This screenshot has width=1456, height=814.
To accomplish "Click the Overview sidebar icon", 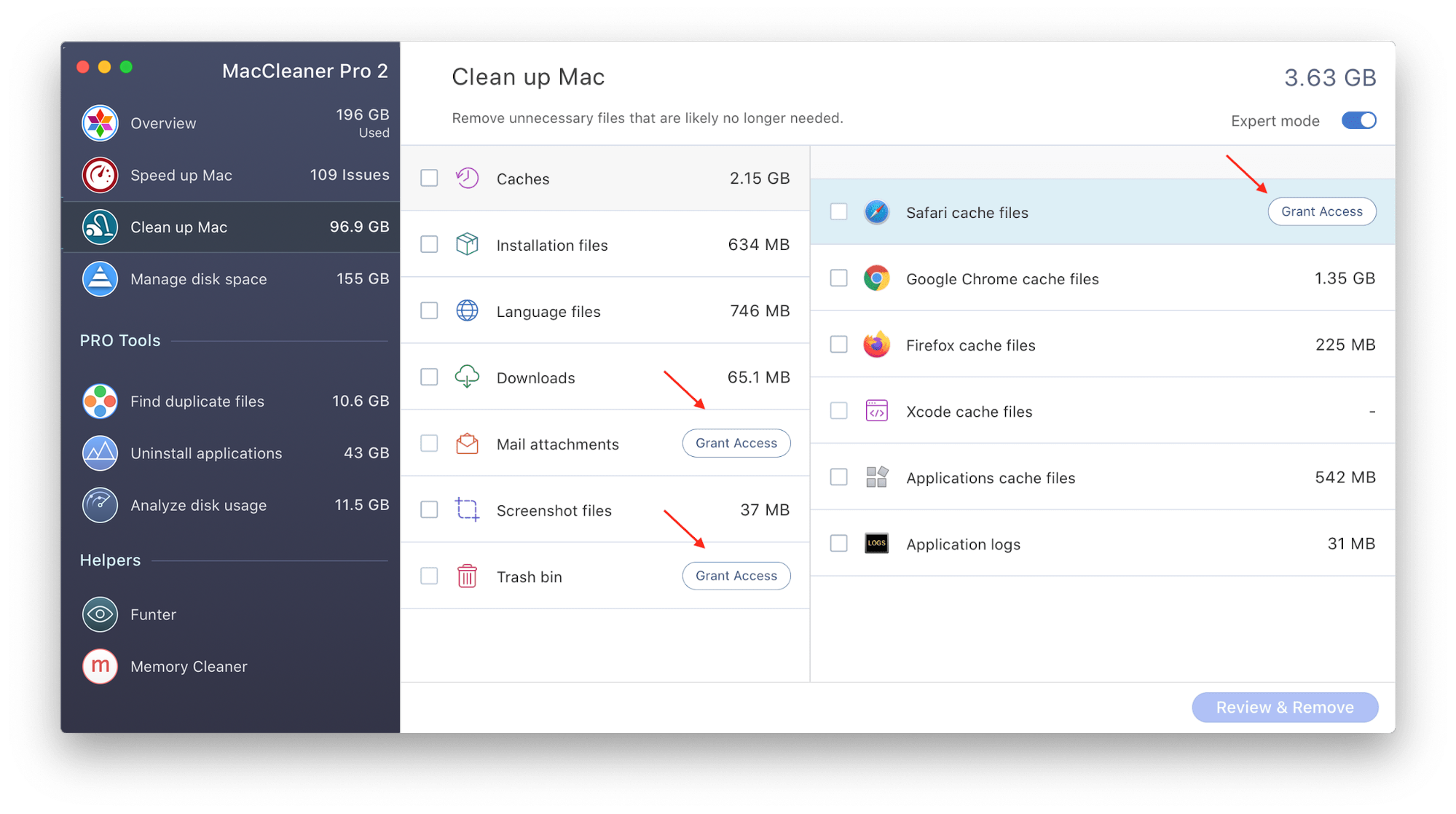I will 101,122.
